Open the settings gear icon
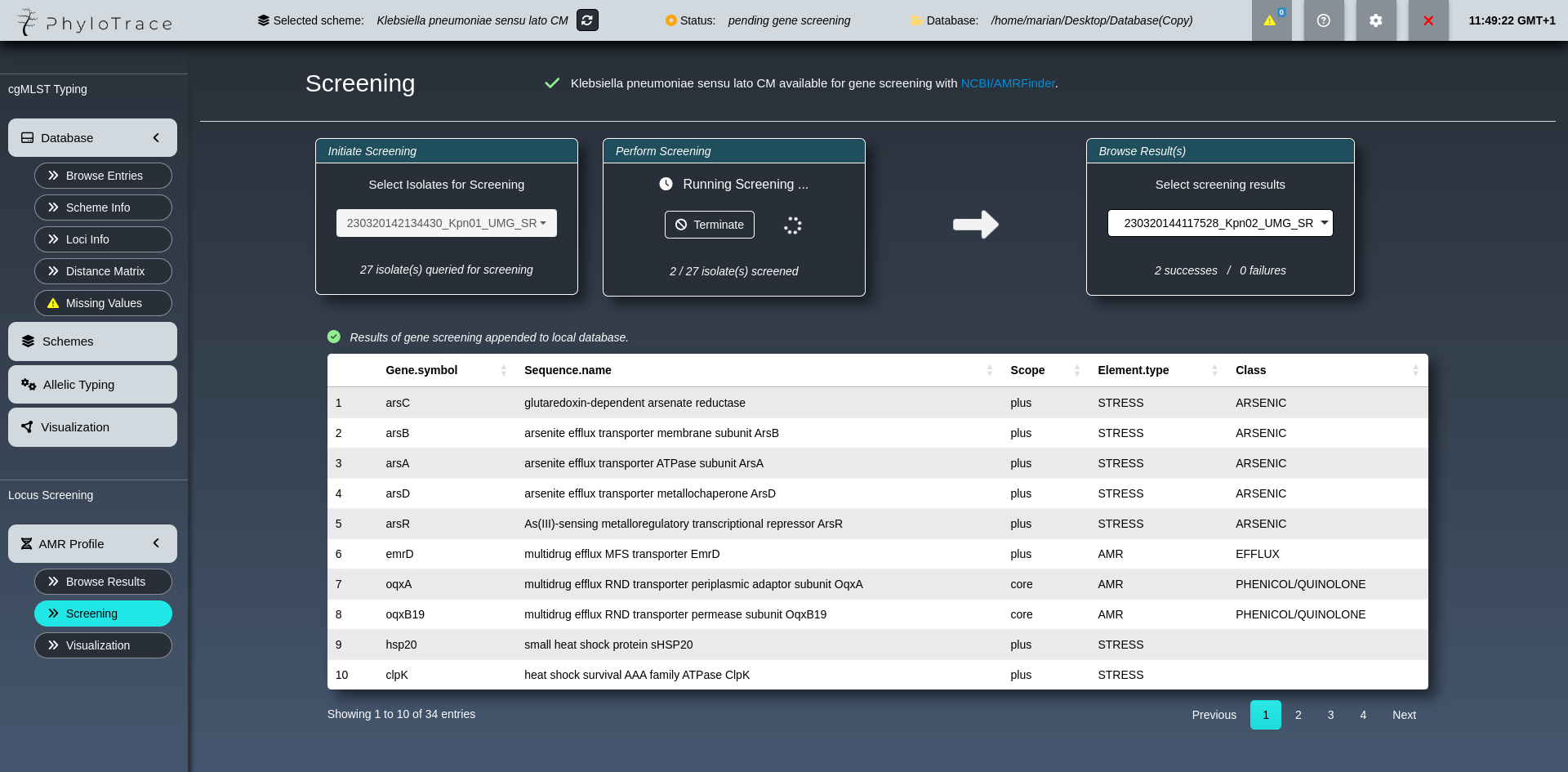The height and width of the screenshot is (772, 1568). [x=1375, y=20]
